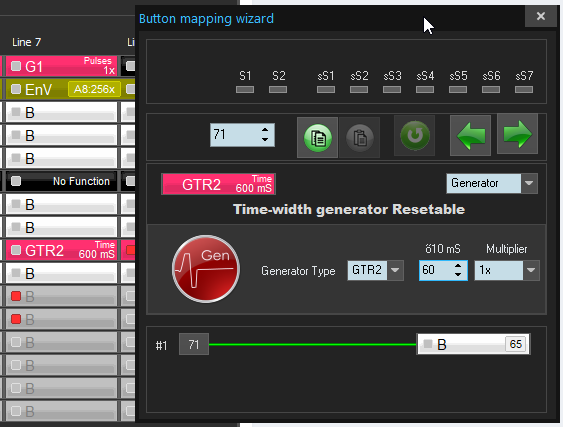Screen dimensions: 563x427
Task: Select the GTR2 Time 600 mS button in Line 7
Action: [x=62, y=250]
